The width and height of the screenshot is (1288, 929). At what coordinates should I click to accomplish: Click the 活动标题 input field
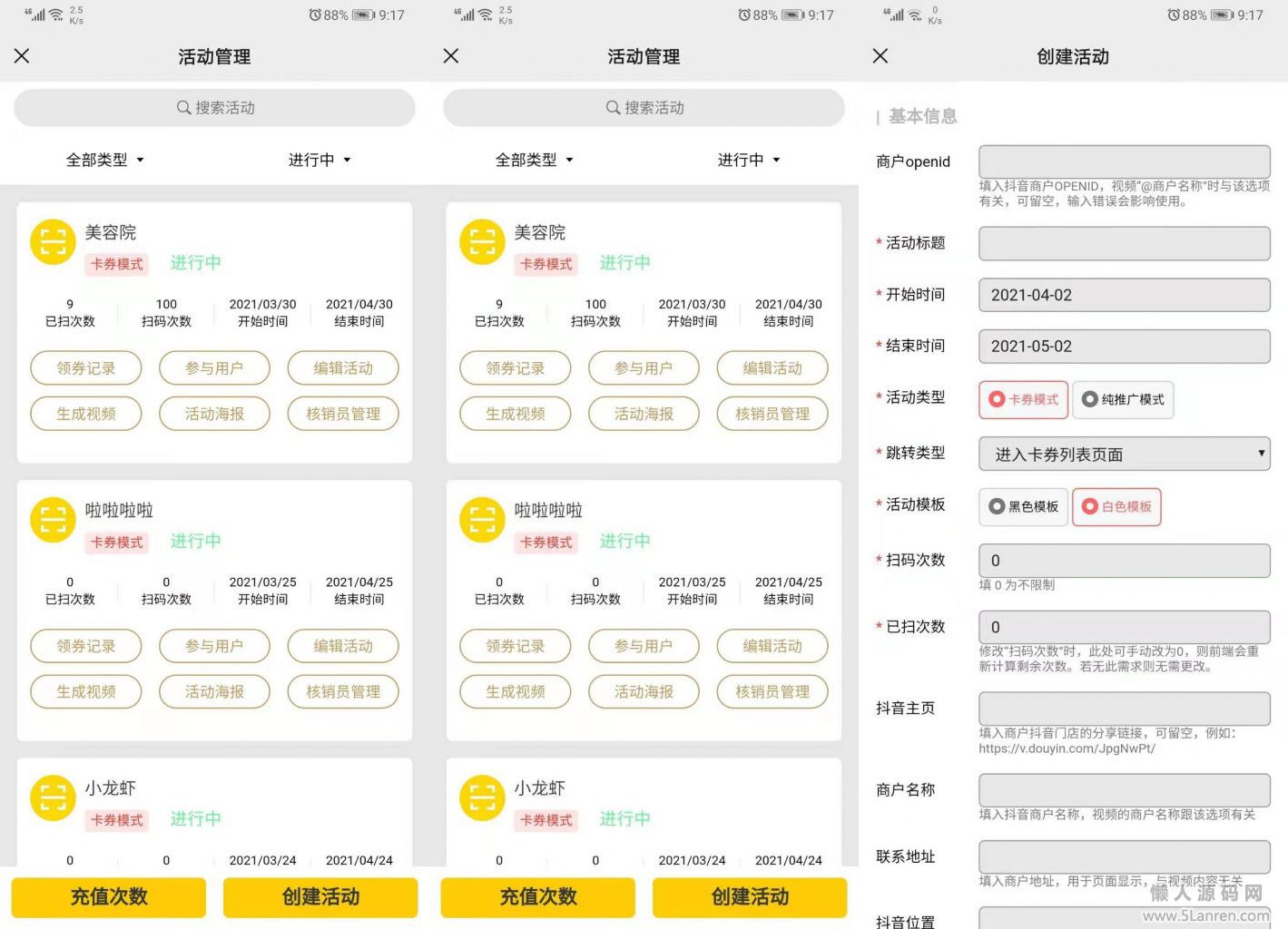point(1124,244)
